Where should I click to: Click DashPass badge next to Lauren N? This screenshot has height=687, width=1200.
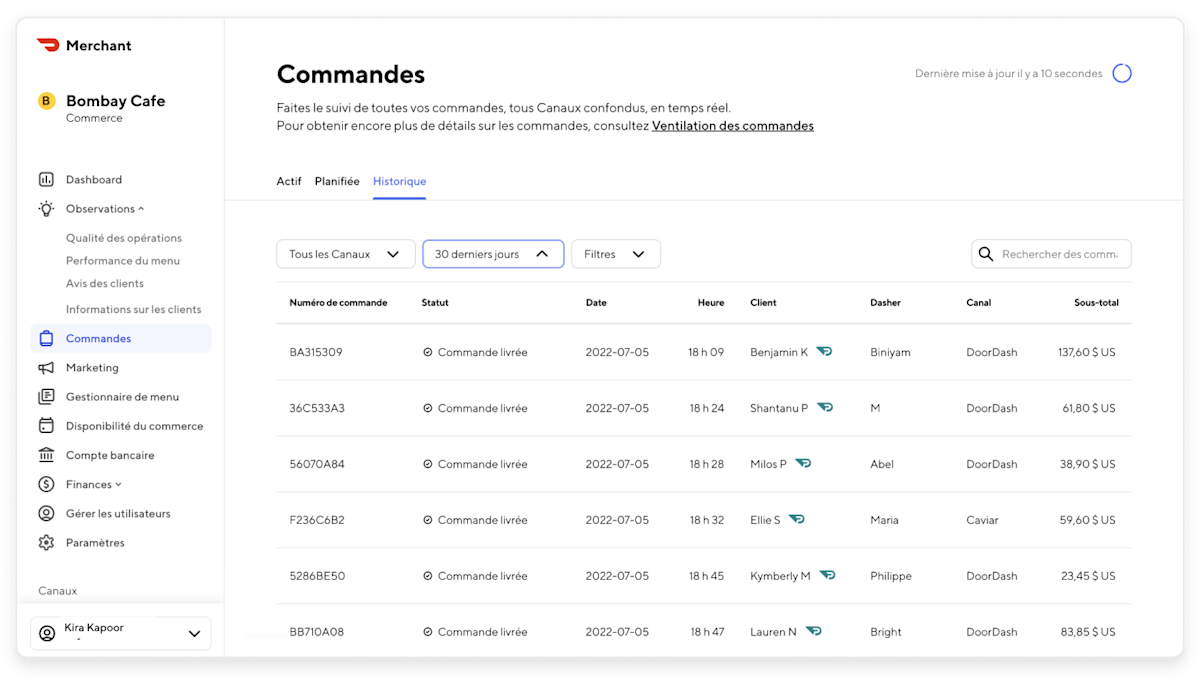coord(814,631)
